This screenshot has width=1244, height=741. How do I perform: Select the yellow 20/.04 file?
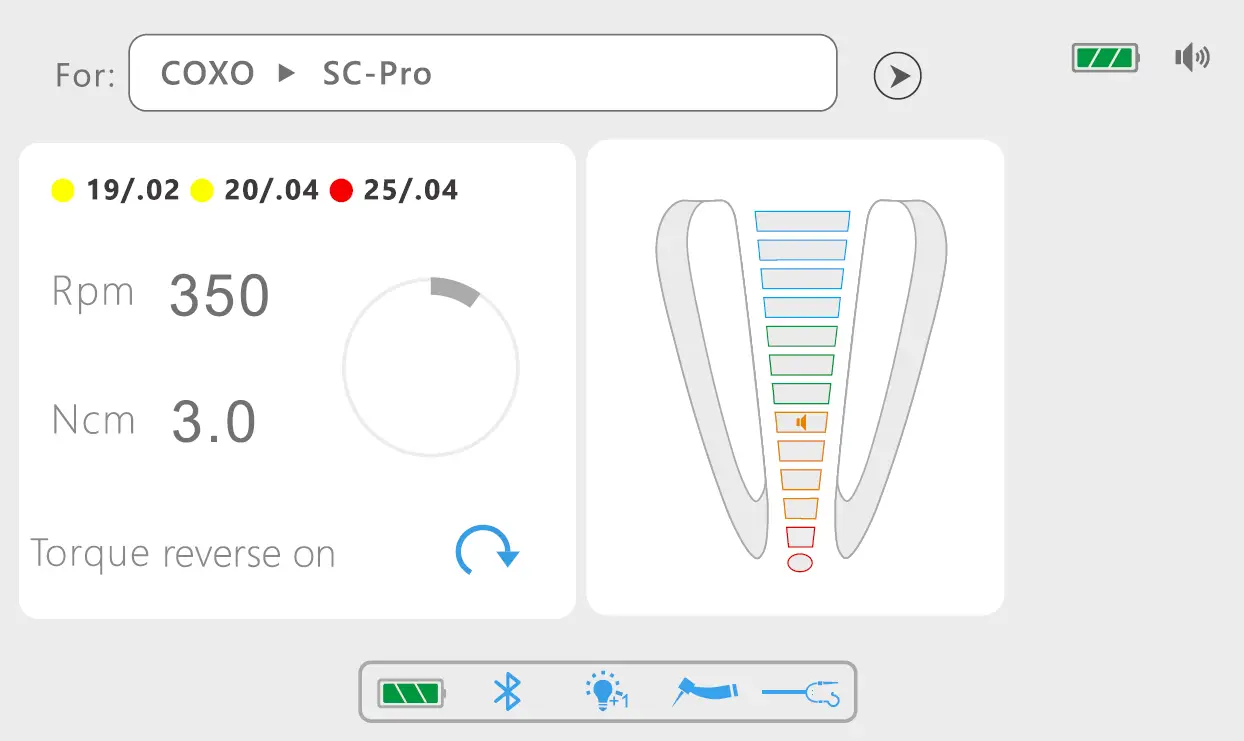(x=255, y=190)
